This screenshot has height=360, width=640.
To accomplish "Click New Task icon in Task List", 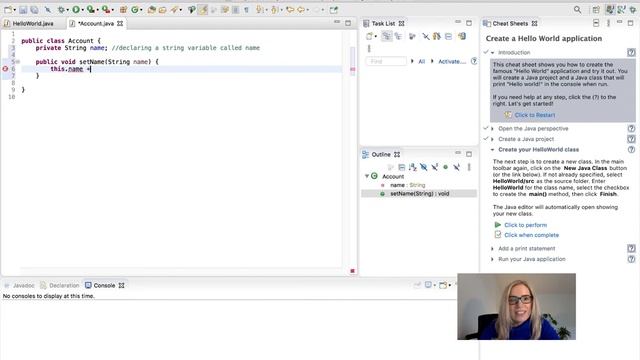I will pos(369,36).
